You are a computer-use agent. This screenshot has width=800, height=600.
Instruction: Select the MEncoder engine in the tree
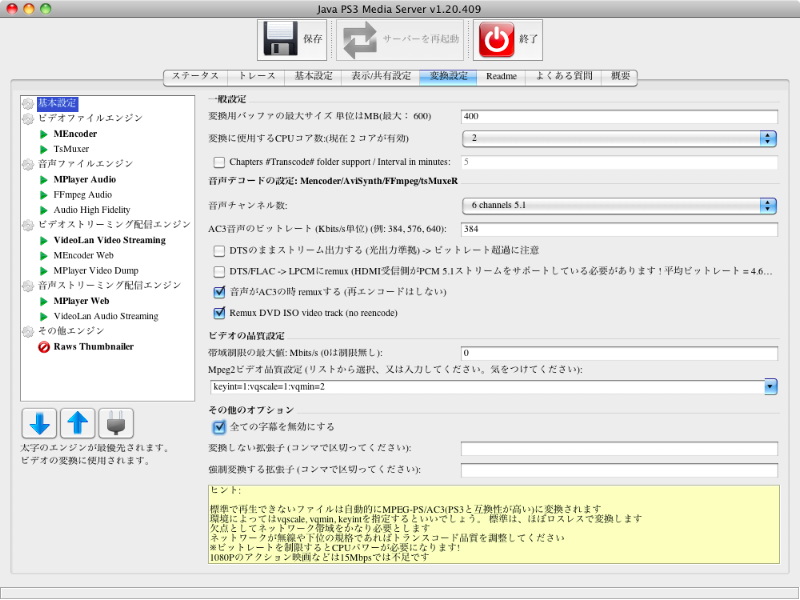point(75,133)
